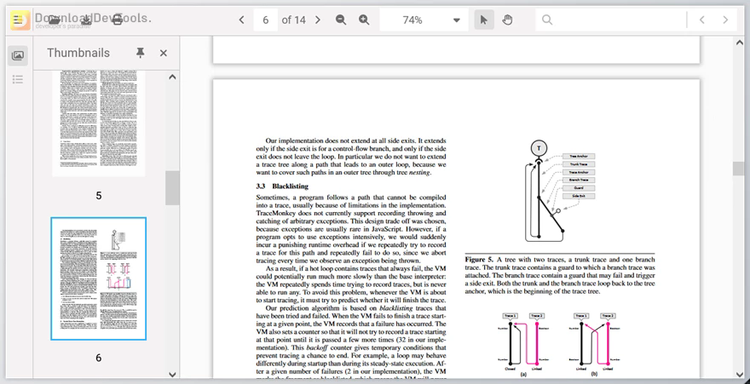This screenshot has height=384, width=750.
Task: Click the zoom out magnifier
Action: [341, 20]
